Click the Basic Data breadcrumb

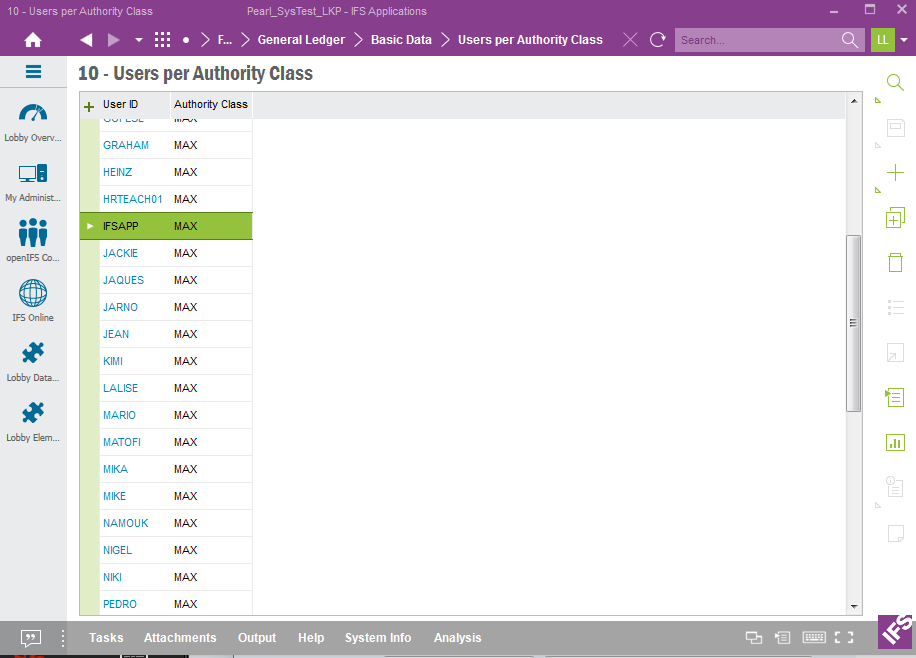[401, 40]
